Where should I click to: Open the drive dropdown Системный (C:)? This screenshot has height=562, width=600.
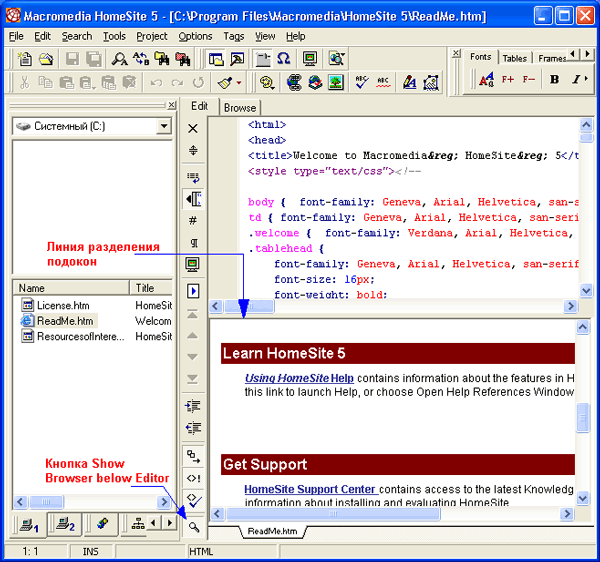coord(164,126)
